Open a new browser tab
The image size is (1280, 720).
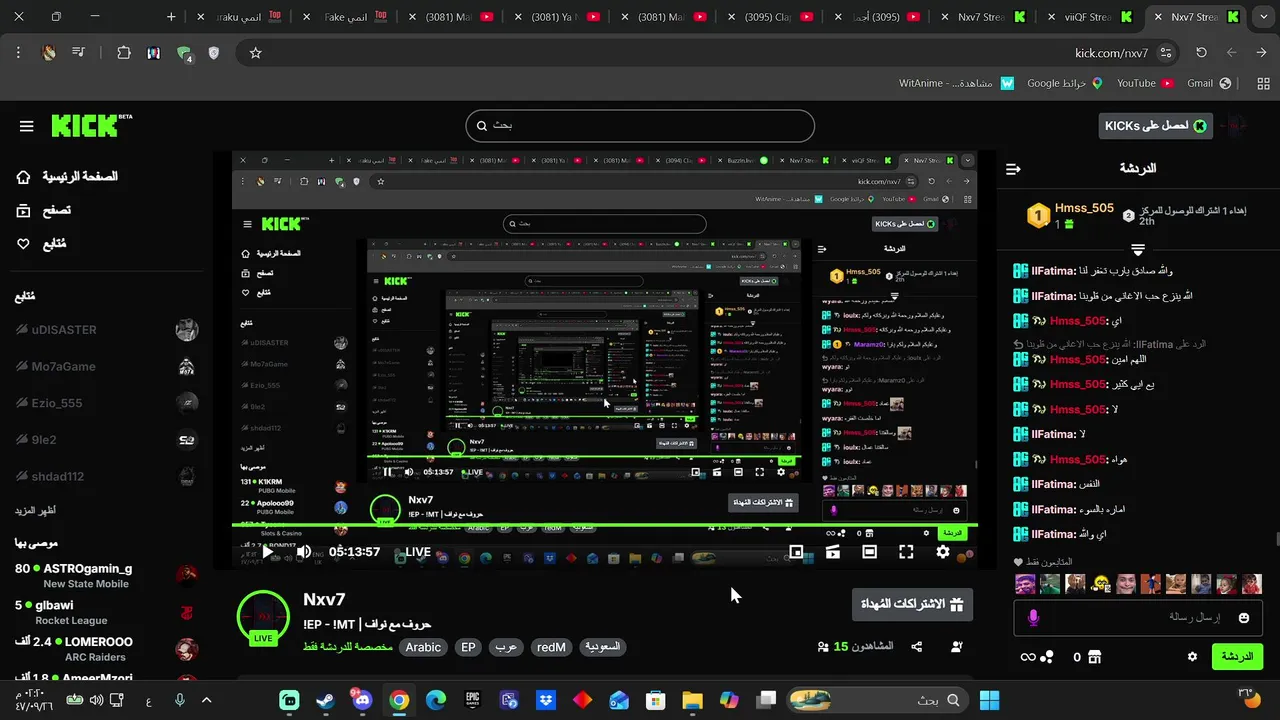click(171, 17)
